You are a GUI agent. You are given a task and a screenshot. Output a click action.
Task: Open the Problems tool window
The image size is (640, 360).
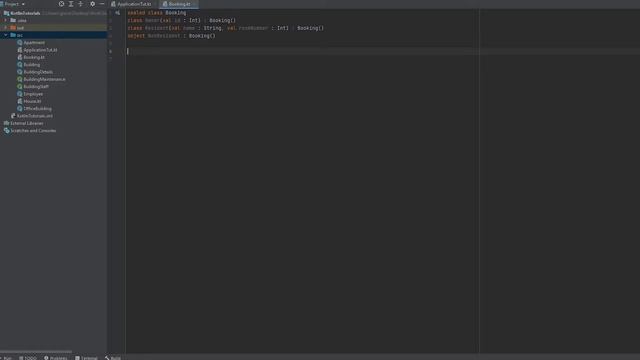coord(56,358)
